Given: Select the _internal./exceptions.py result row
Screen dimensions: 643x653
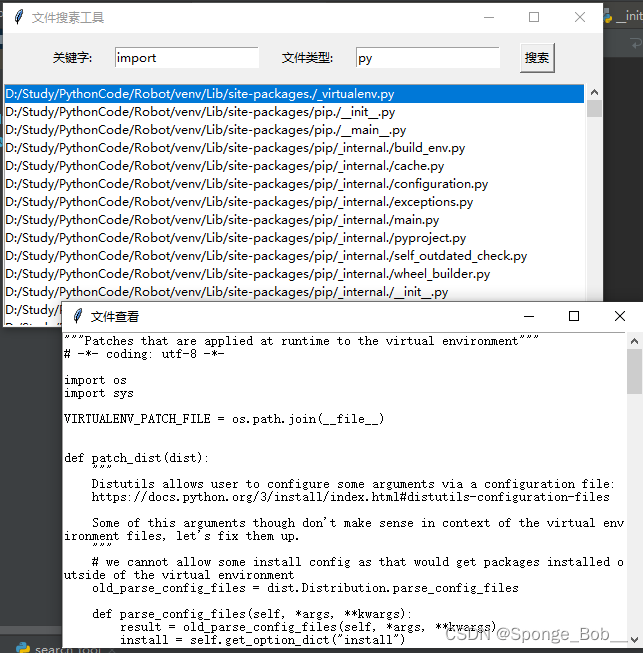Looking at the screenshot, I should (294, 202).
